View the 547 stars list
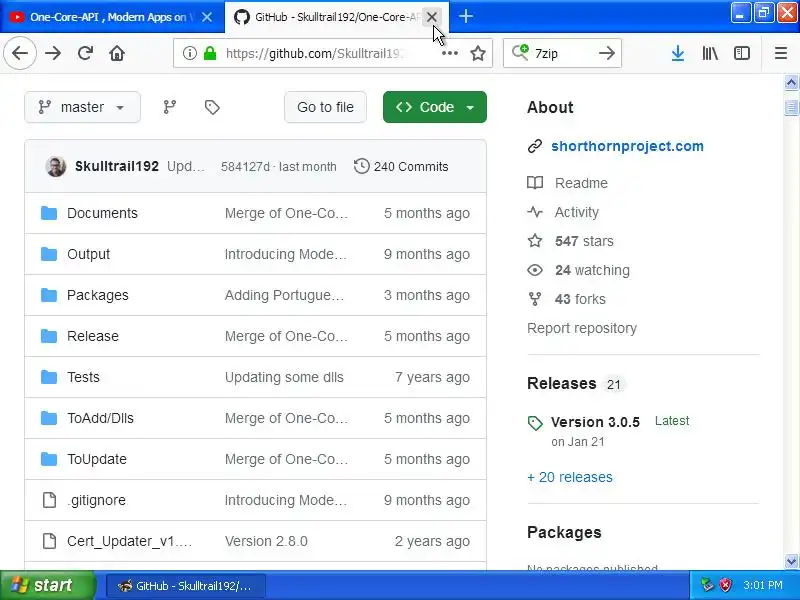800x600 pixels. pos(584,241)
